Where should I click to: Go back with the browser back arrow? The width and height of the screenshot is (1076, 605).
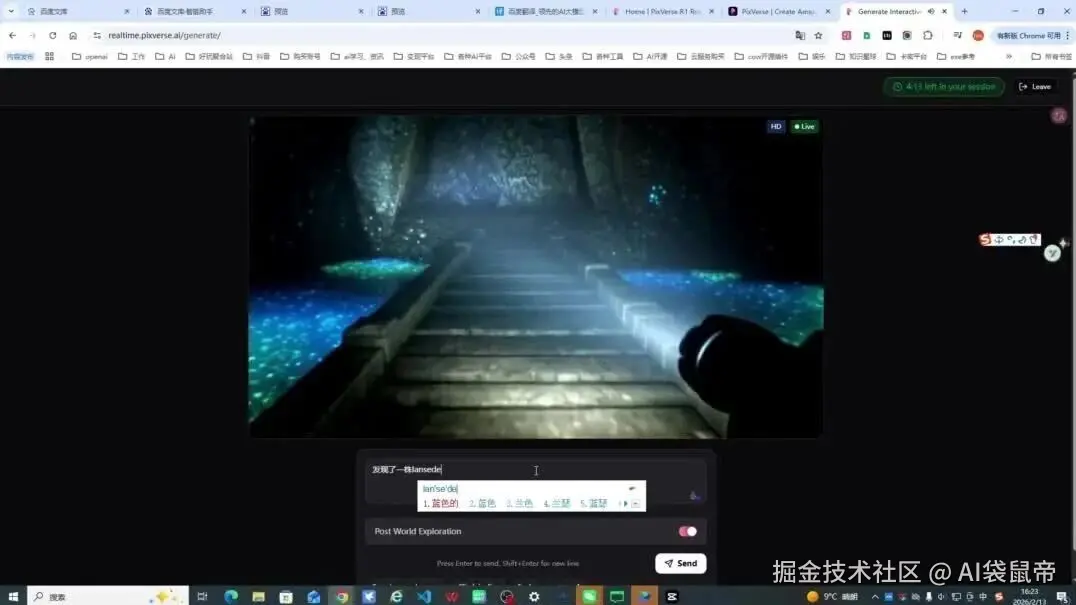pos(12,35)
